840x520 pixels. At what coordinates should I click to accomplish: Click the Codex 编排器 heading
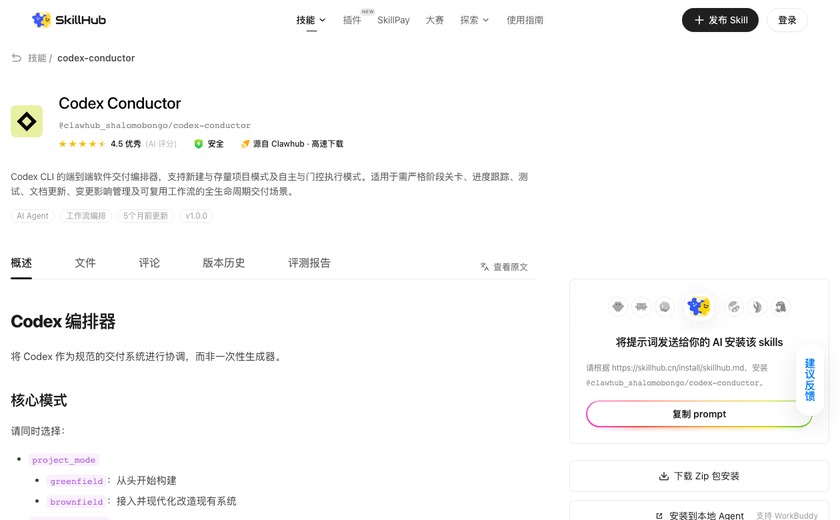63,321
